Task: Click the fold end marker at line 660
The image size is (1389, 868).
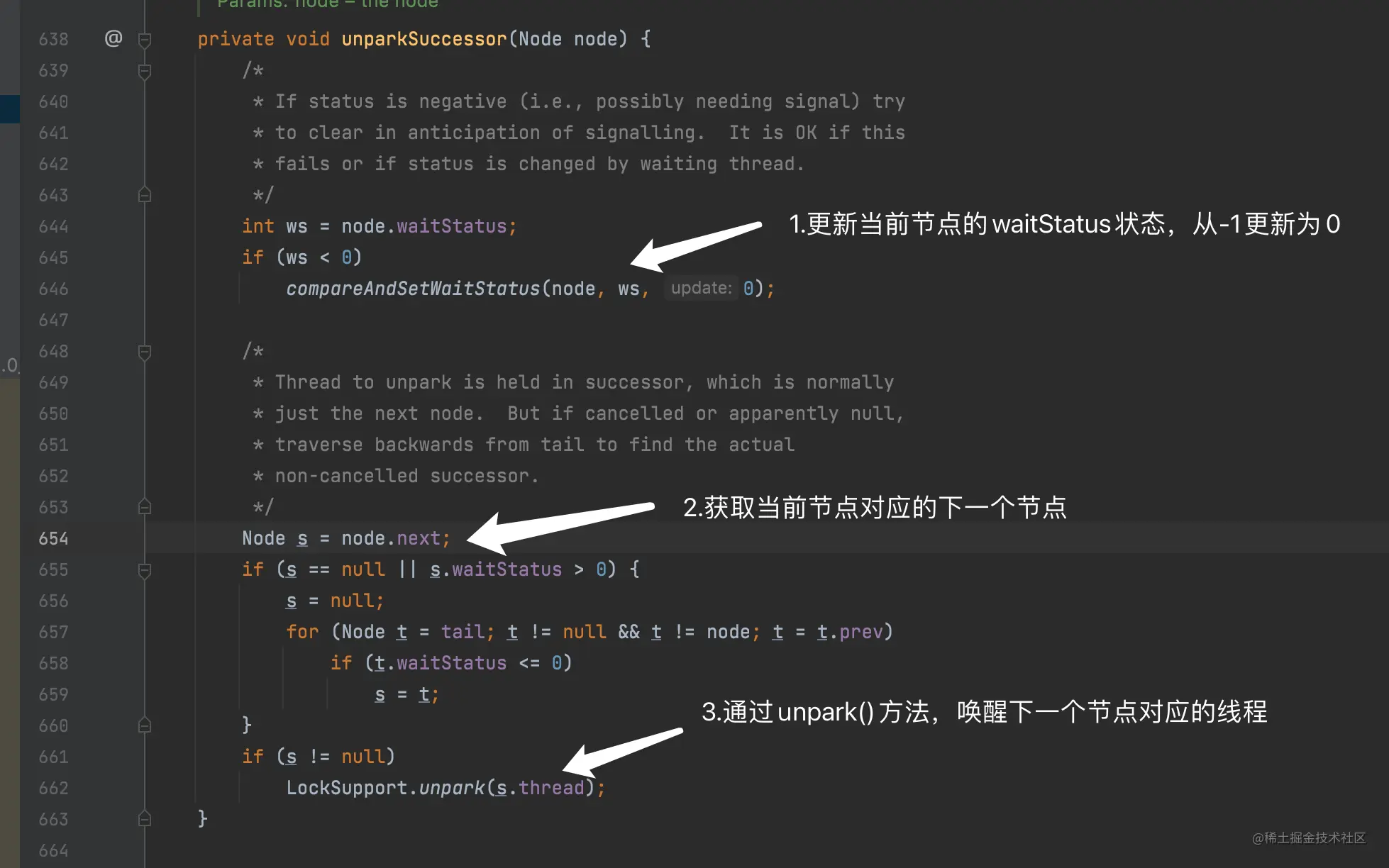Action: [x=145, y=725]
